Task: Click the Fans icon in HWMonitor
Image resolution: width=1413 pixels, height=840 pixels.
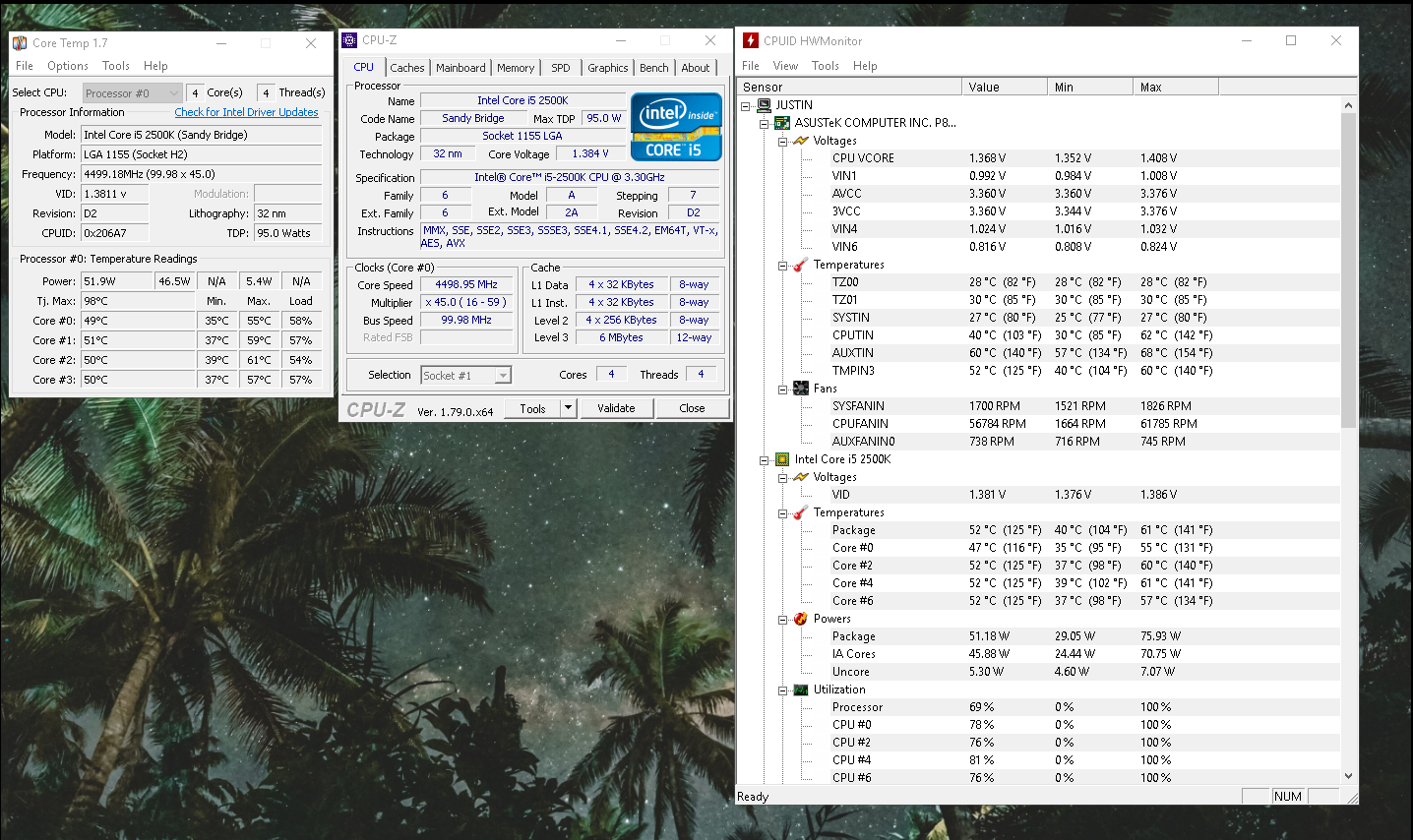Action: point(801,389)
